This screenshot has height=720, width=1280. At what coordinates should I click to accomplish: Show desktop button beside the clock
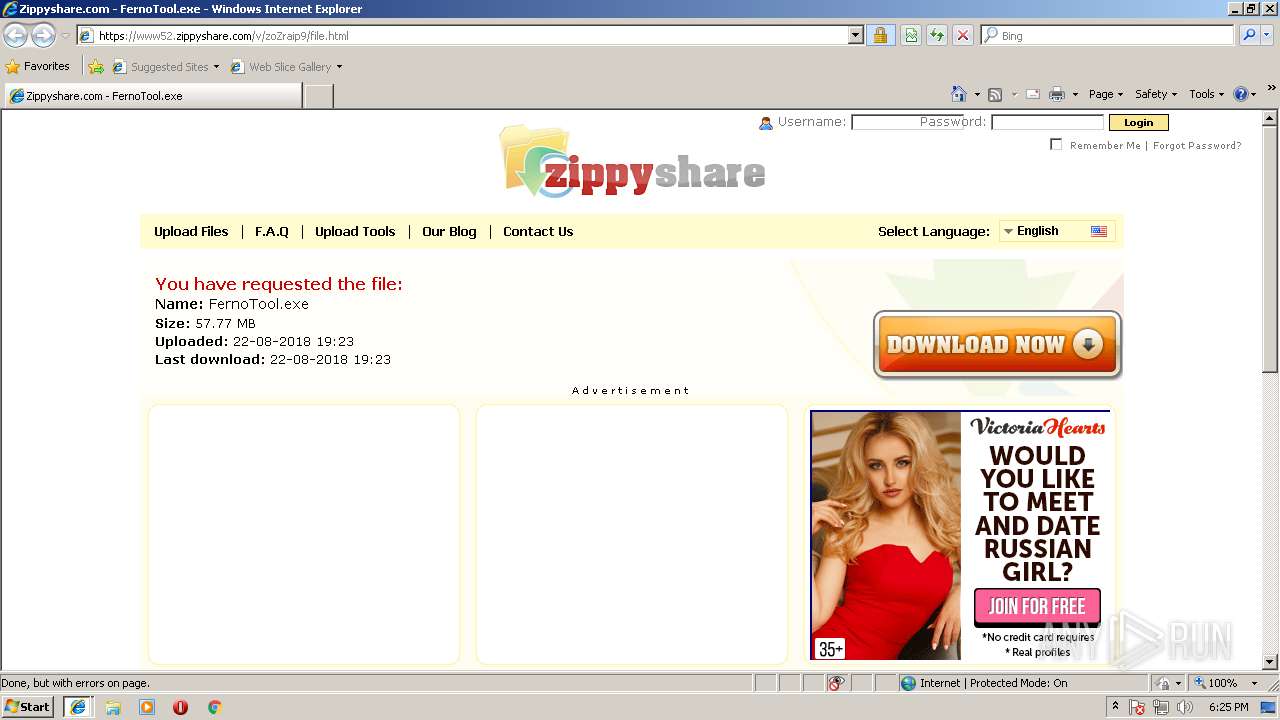[x=1269, y=707]
